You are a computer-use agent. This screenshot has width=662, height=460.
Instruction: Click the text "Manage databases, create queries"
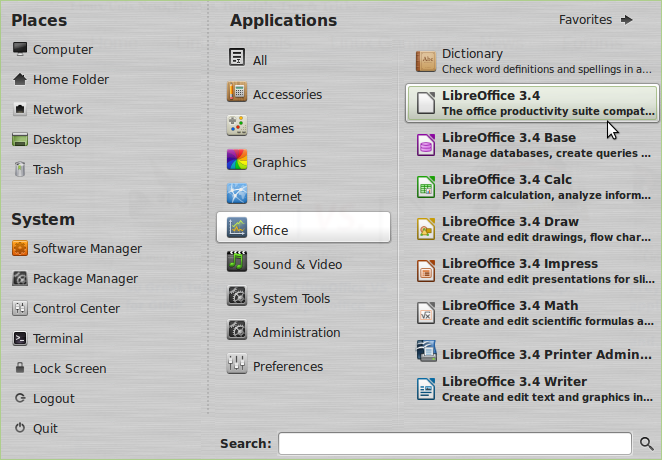tap(540, 153)
